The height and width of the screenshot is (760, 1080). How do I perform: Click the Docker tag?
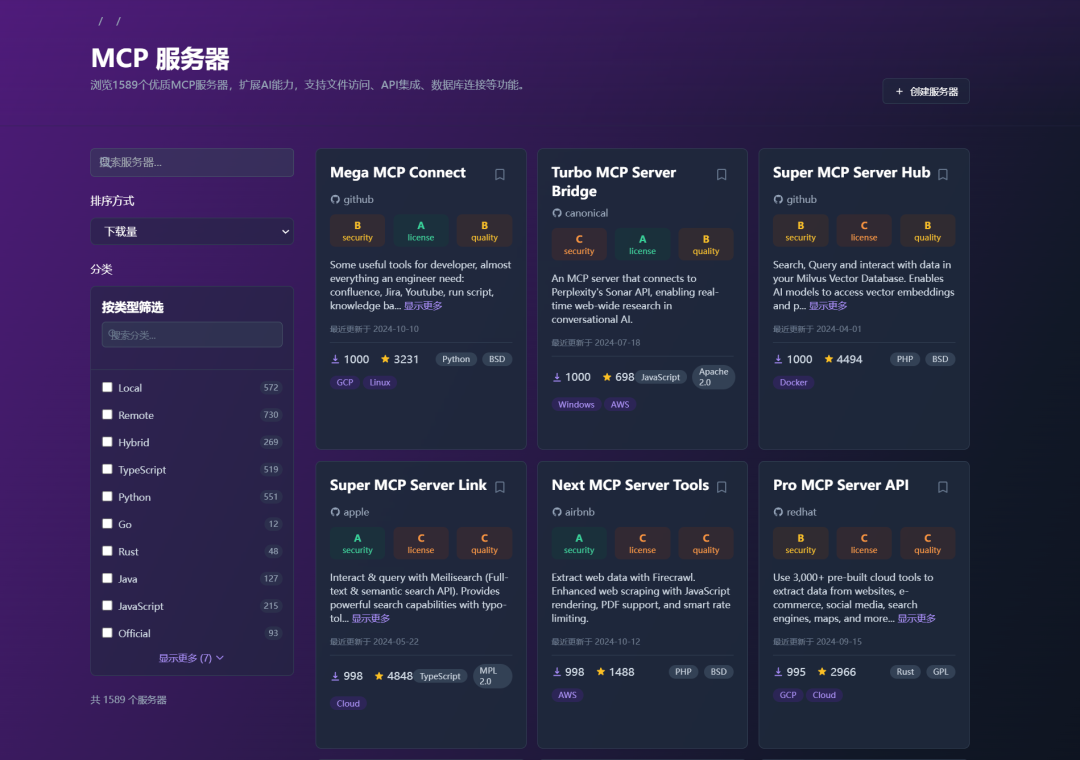point(793,382)
